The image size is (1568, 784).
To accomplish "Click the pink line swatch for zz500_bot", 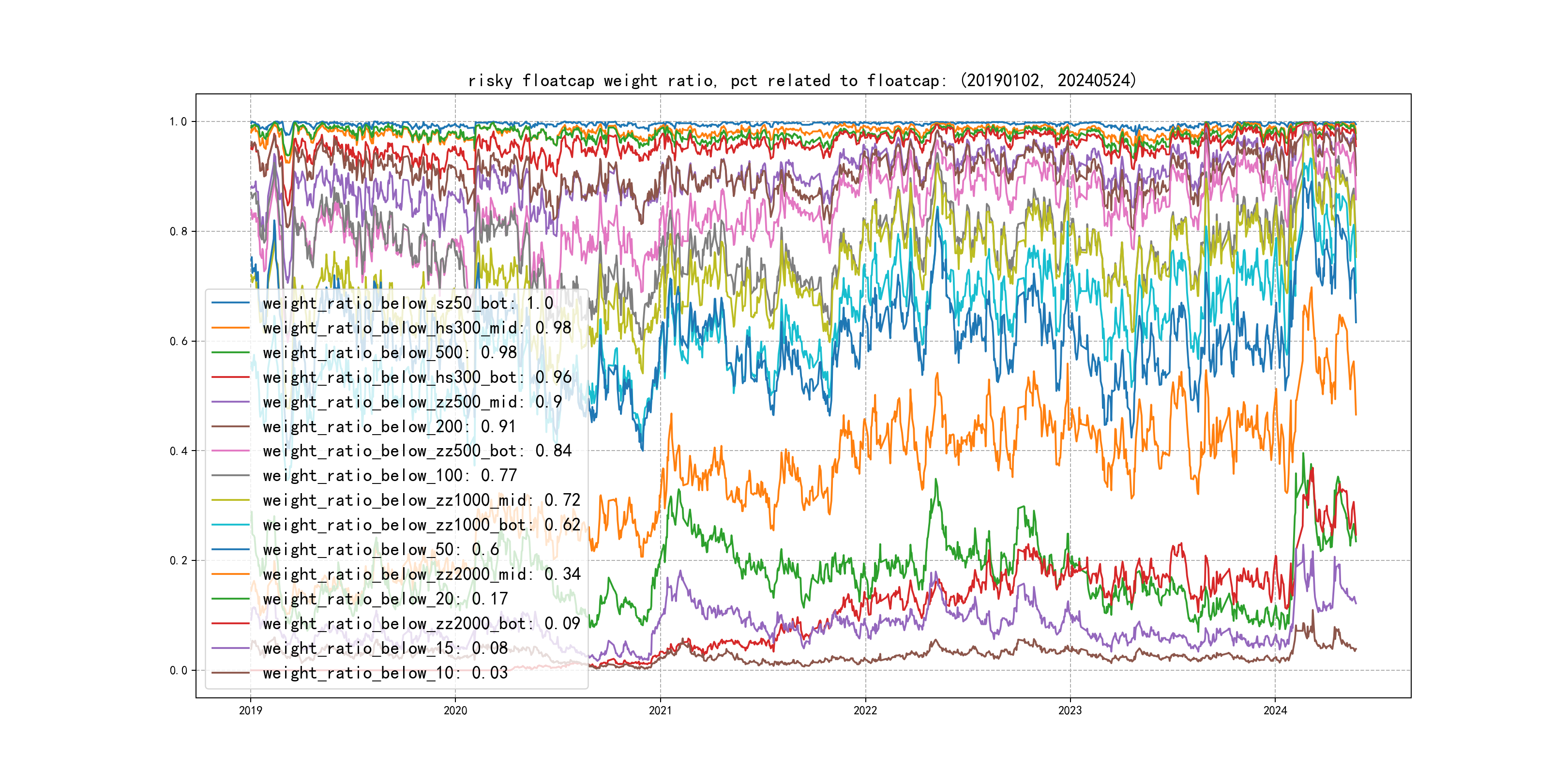I will coord(230,451).
